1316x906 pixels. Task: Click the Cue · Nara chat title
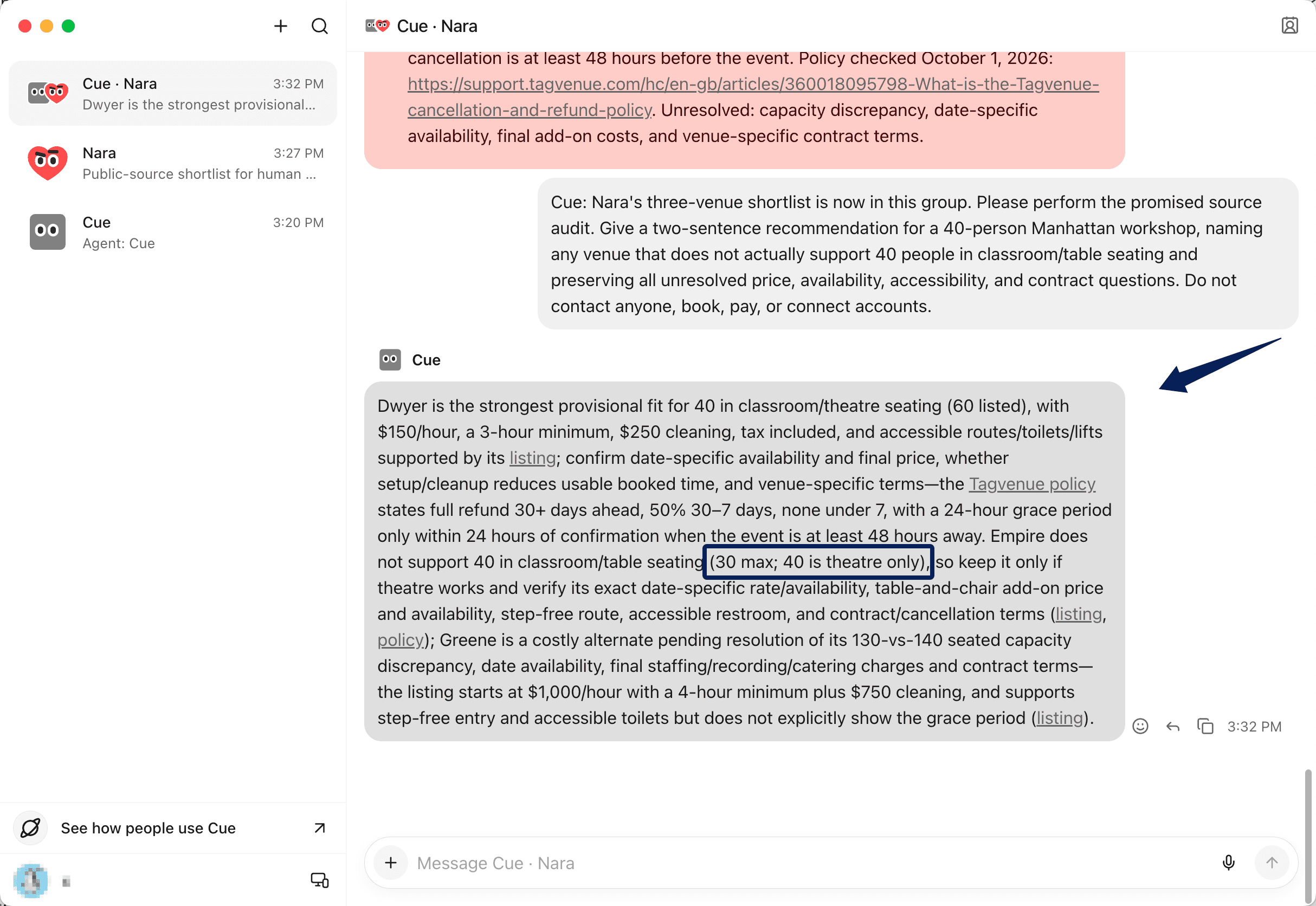(437, 26)
